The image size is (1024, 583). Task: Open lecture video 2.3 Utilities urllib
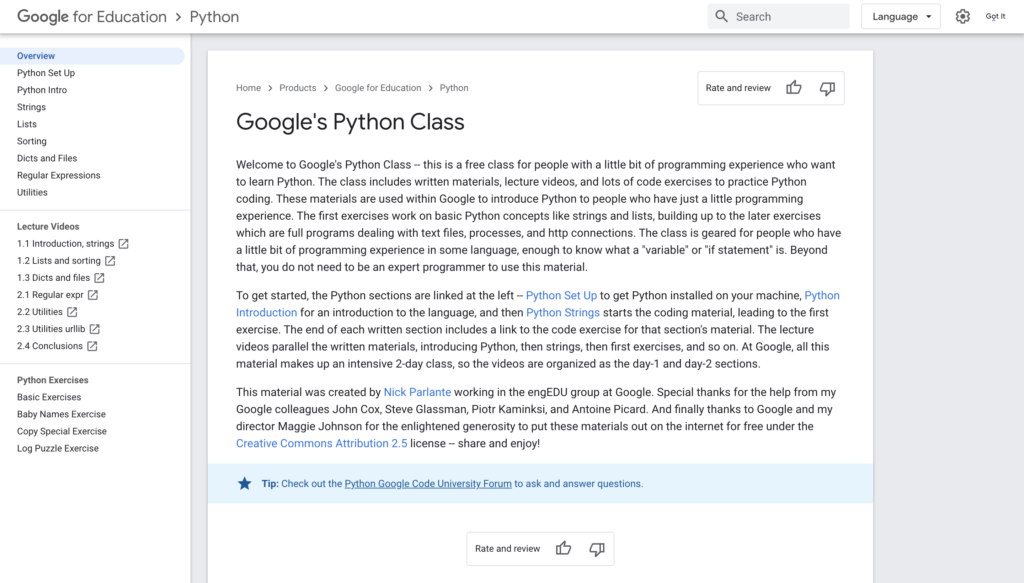[51, 329]
